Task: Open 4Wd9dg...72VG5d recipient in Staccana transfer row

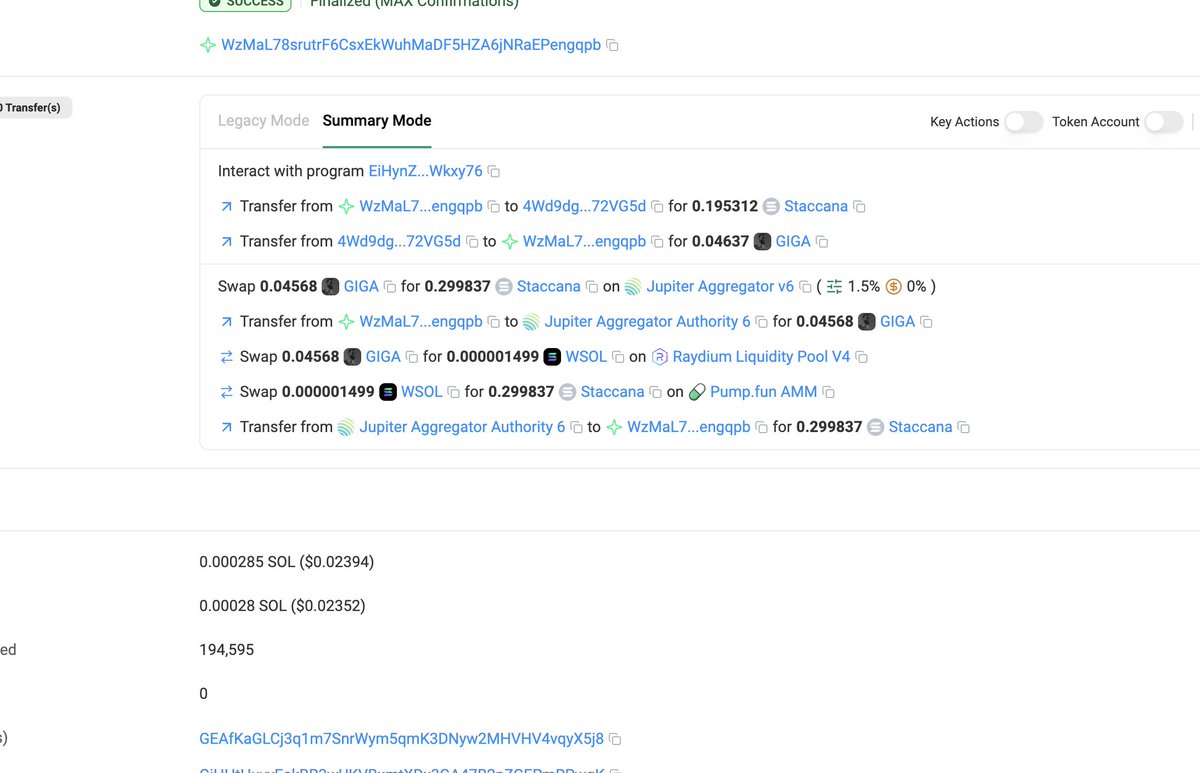Action: (584, 206)
